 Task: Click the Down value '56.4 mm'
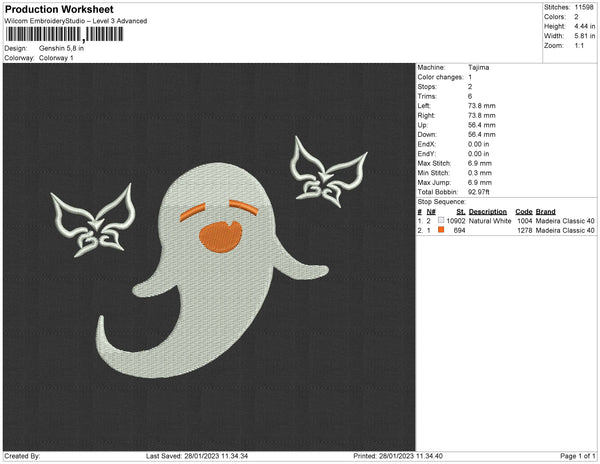click(x=482, y=135)
